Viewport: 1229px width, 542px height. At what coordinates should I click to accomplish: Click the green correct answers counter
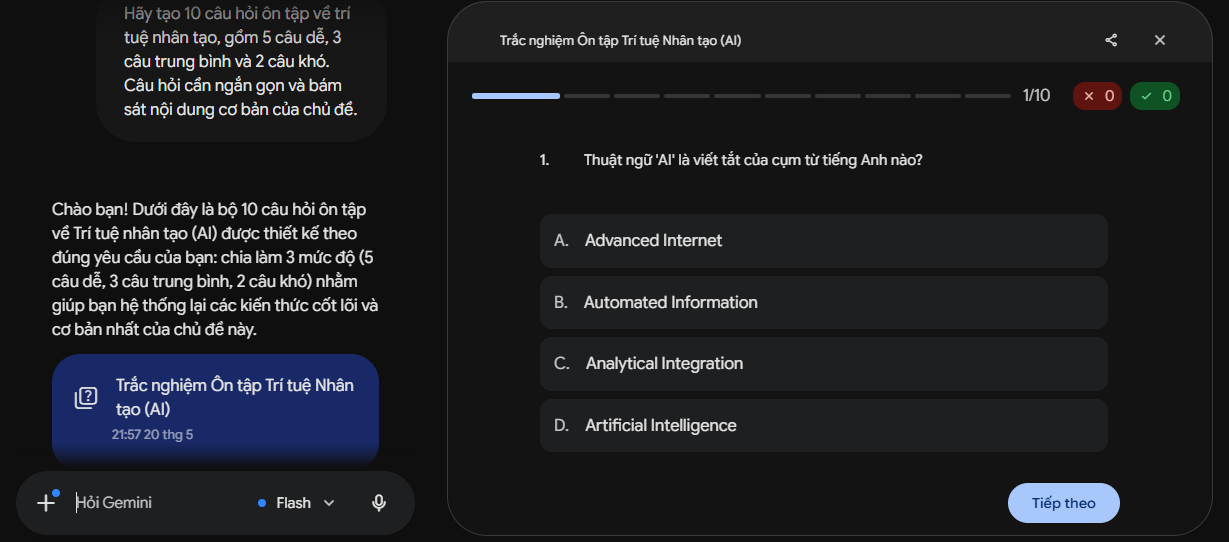(x=1155, y=96)
